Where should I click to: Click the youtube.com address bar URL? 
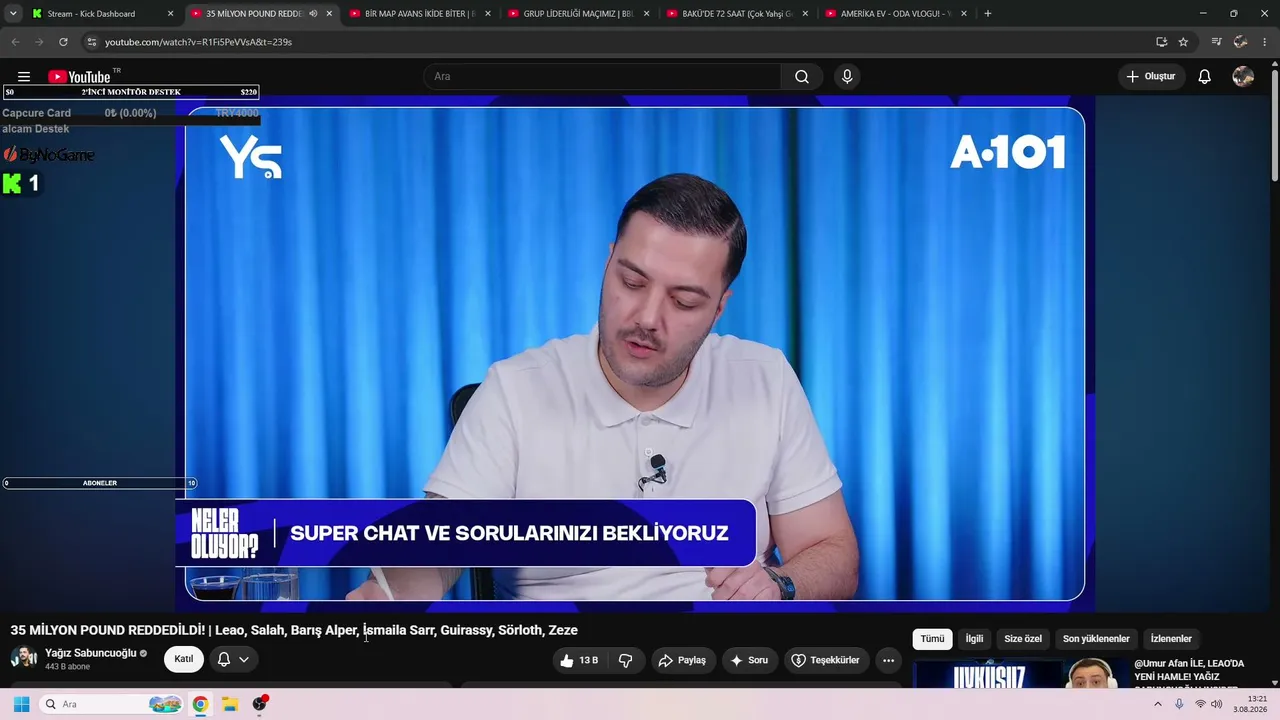tap(198, 42)
